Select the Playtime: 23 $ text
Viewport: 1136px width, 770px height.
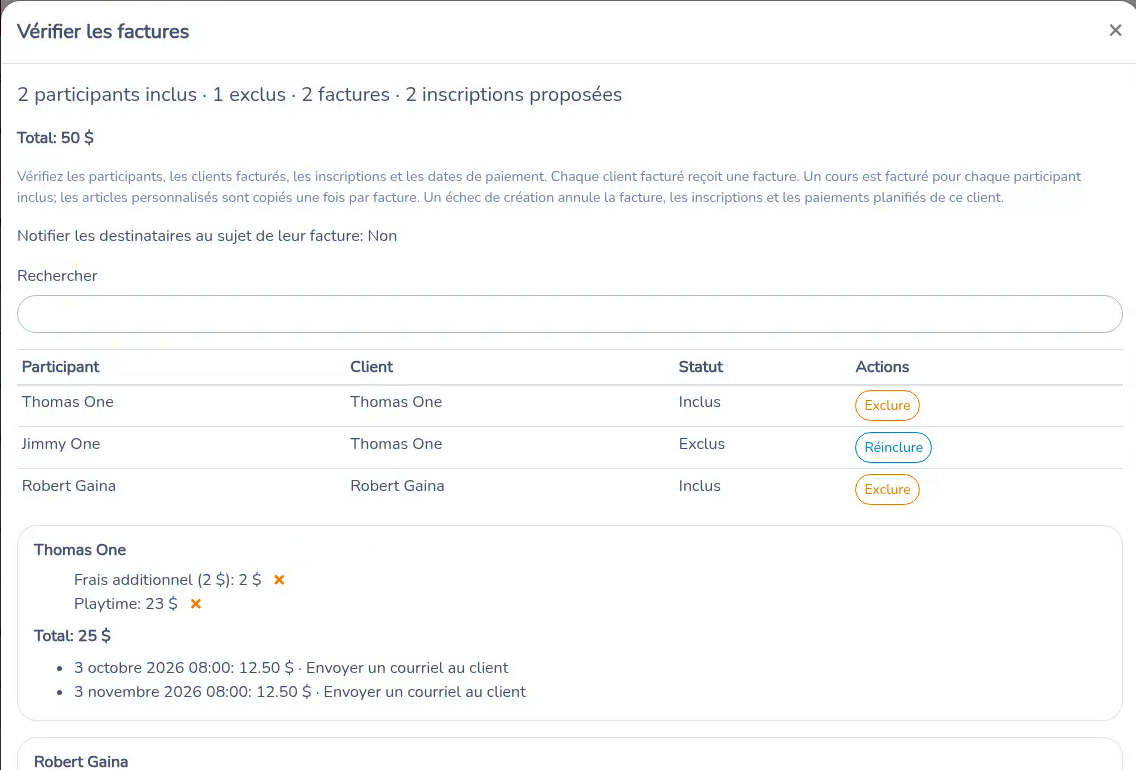click(125, 603)
